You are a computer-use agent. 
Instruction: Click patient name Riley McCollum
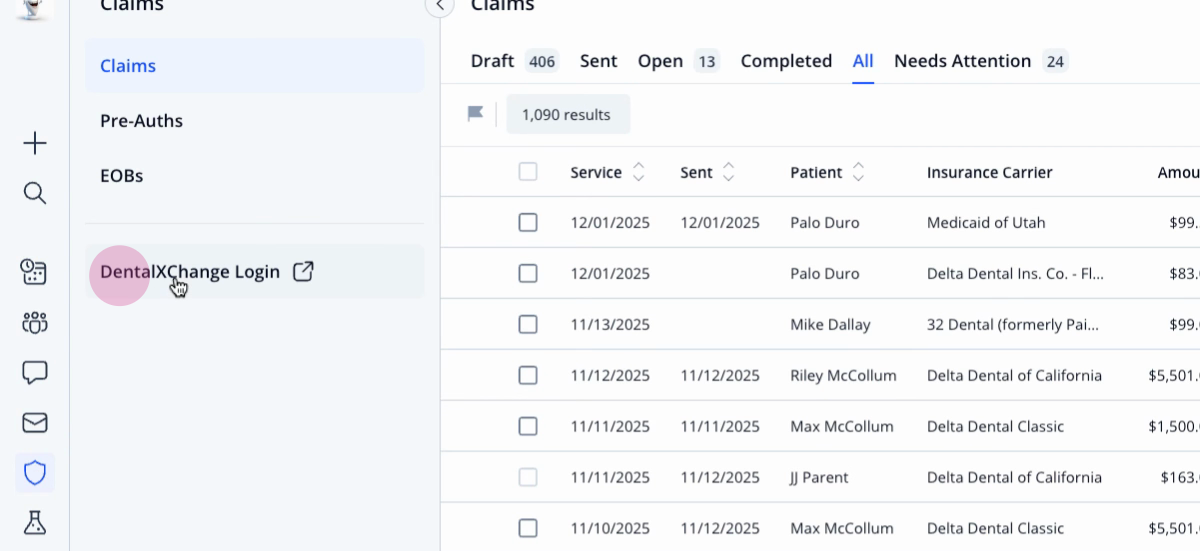point(843,376)
